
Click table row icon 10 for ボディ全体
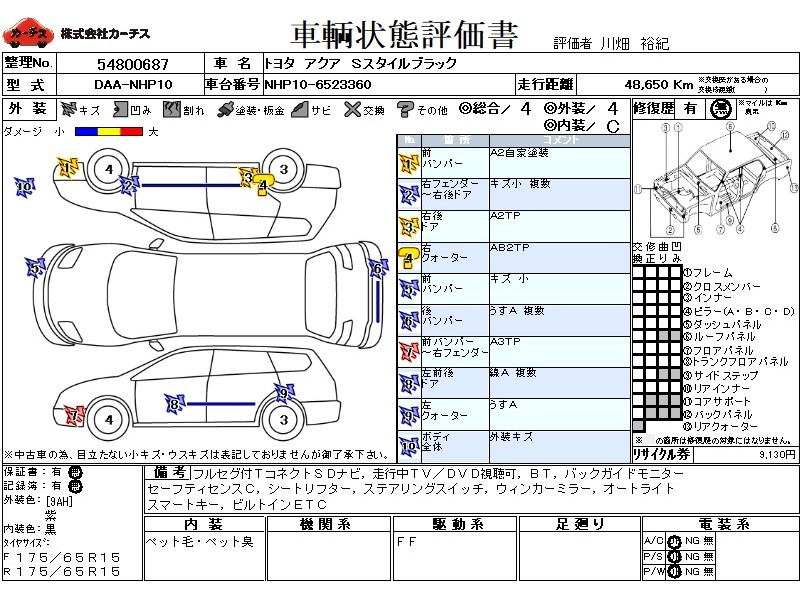409,447
